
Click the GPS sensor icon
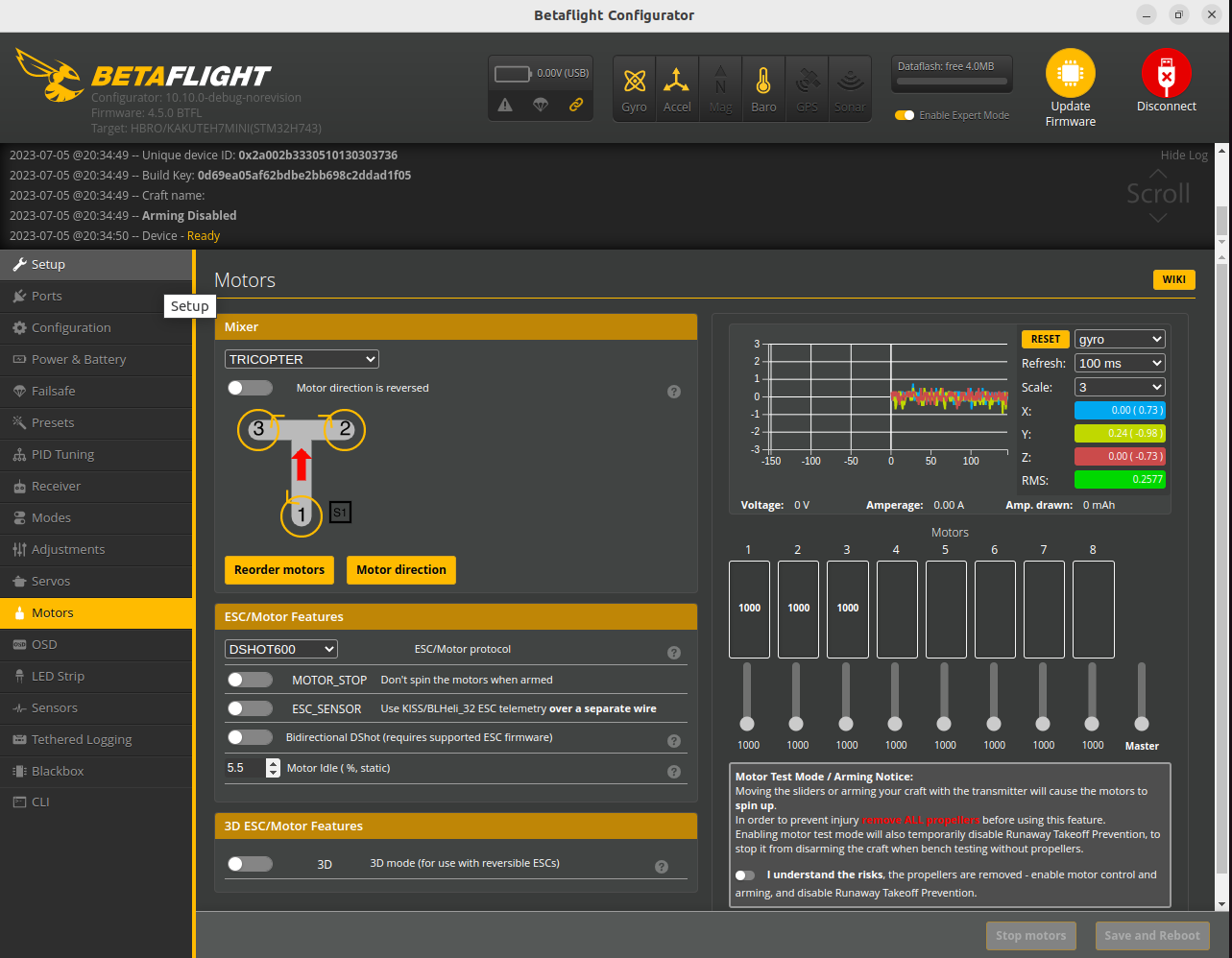pyautogui.click(x=807, y=87)
